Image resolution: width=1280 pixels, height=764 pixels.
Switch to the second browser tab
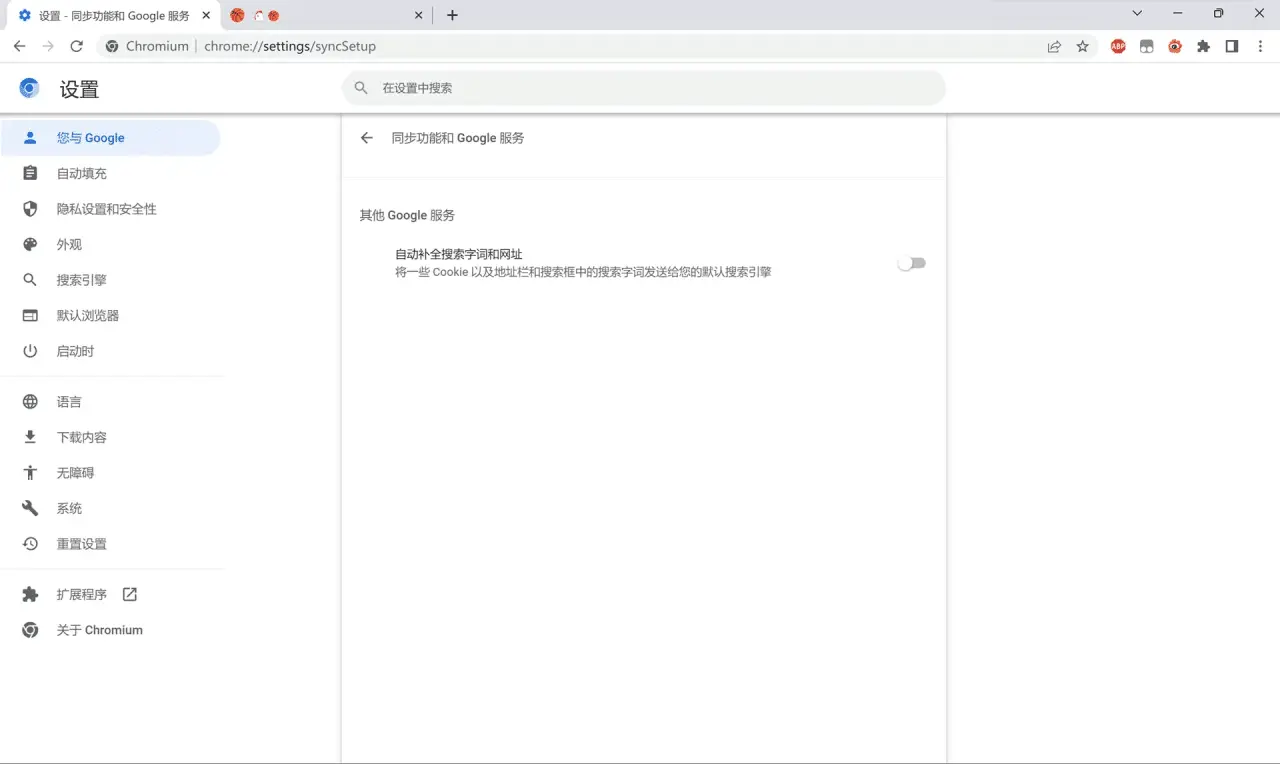pos(320,15)
